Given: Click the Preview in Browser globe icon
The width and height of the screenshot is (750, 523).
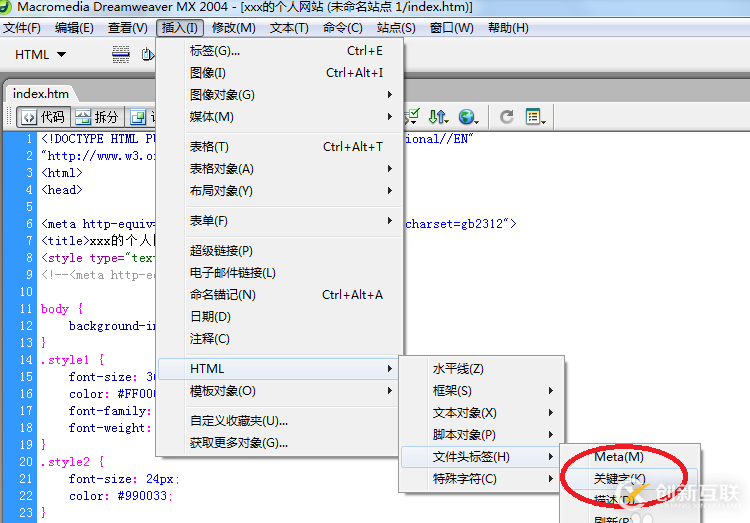Looking at the screenshot, I should click(x=468, y=117).
